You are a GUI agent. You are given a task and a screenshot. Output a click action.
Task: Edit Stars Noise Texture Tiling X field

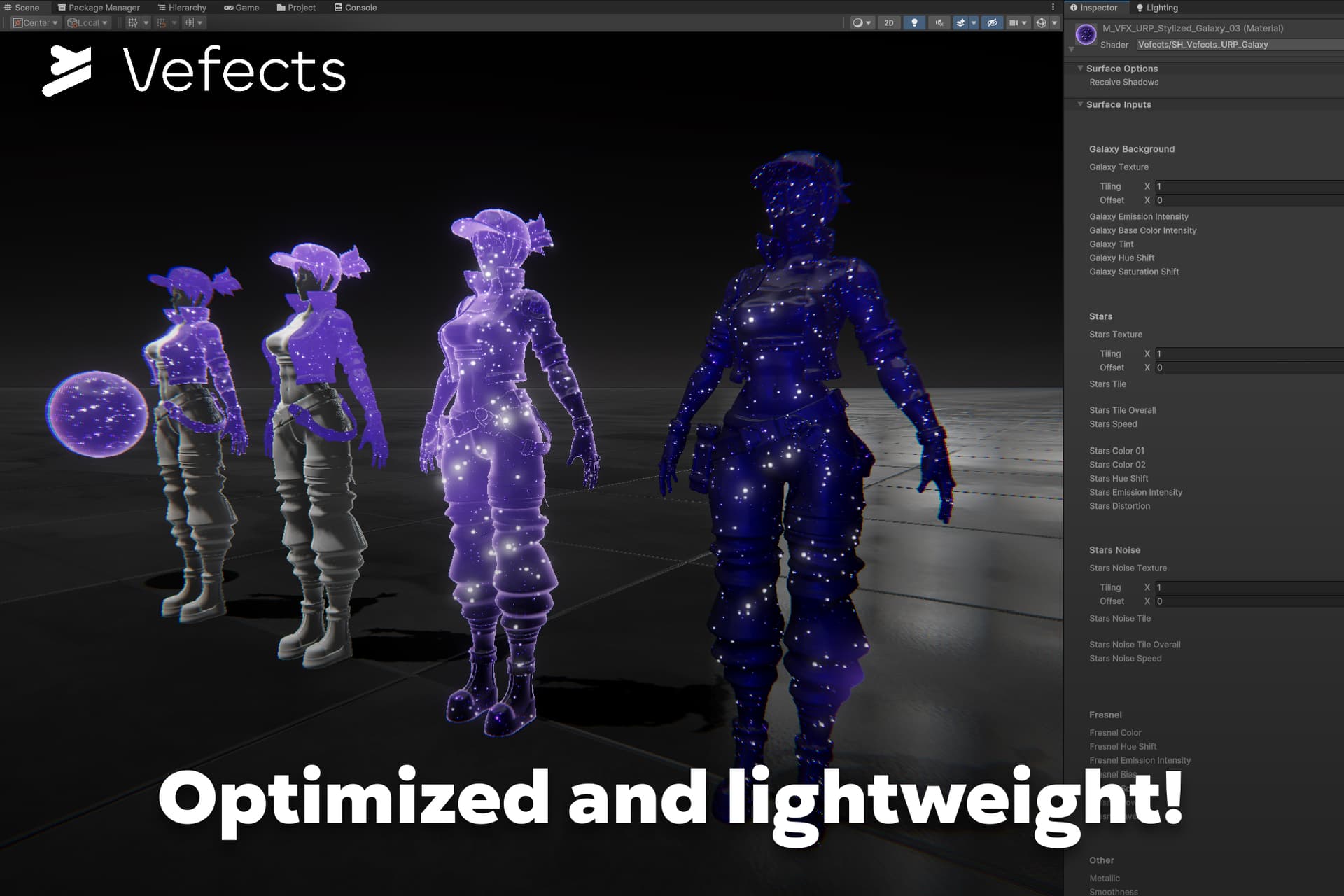(x=1249, y=587)
